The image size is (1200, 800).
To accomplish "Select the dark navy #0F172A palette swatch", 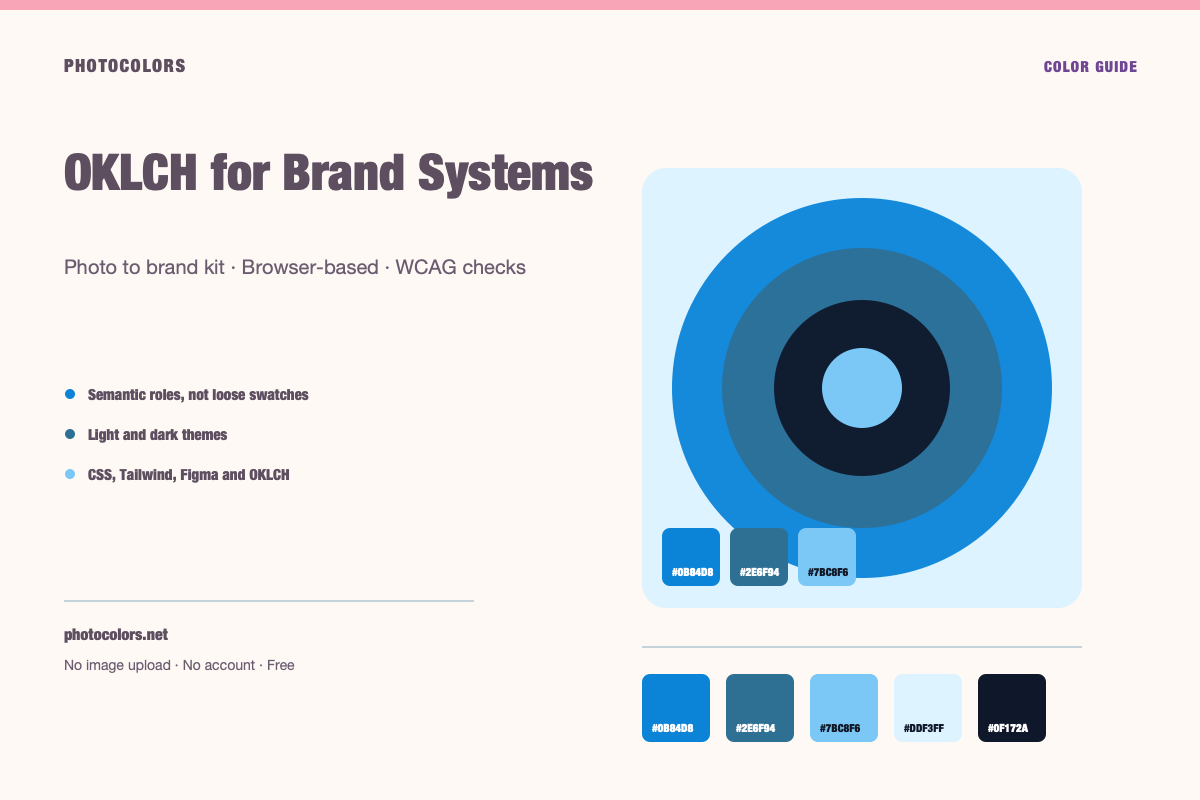I will coord(1012,708).
